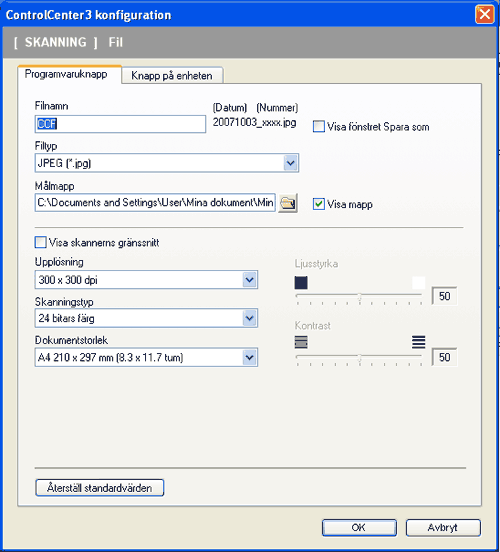Click the high contrast icon under Kontrast
The image size is (500, 552).
tap(418, 342)
